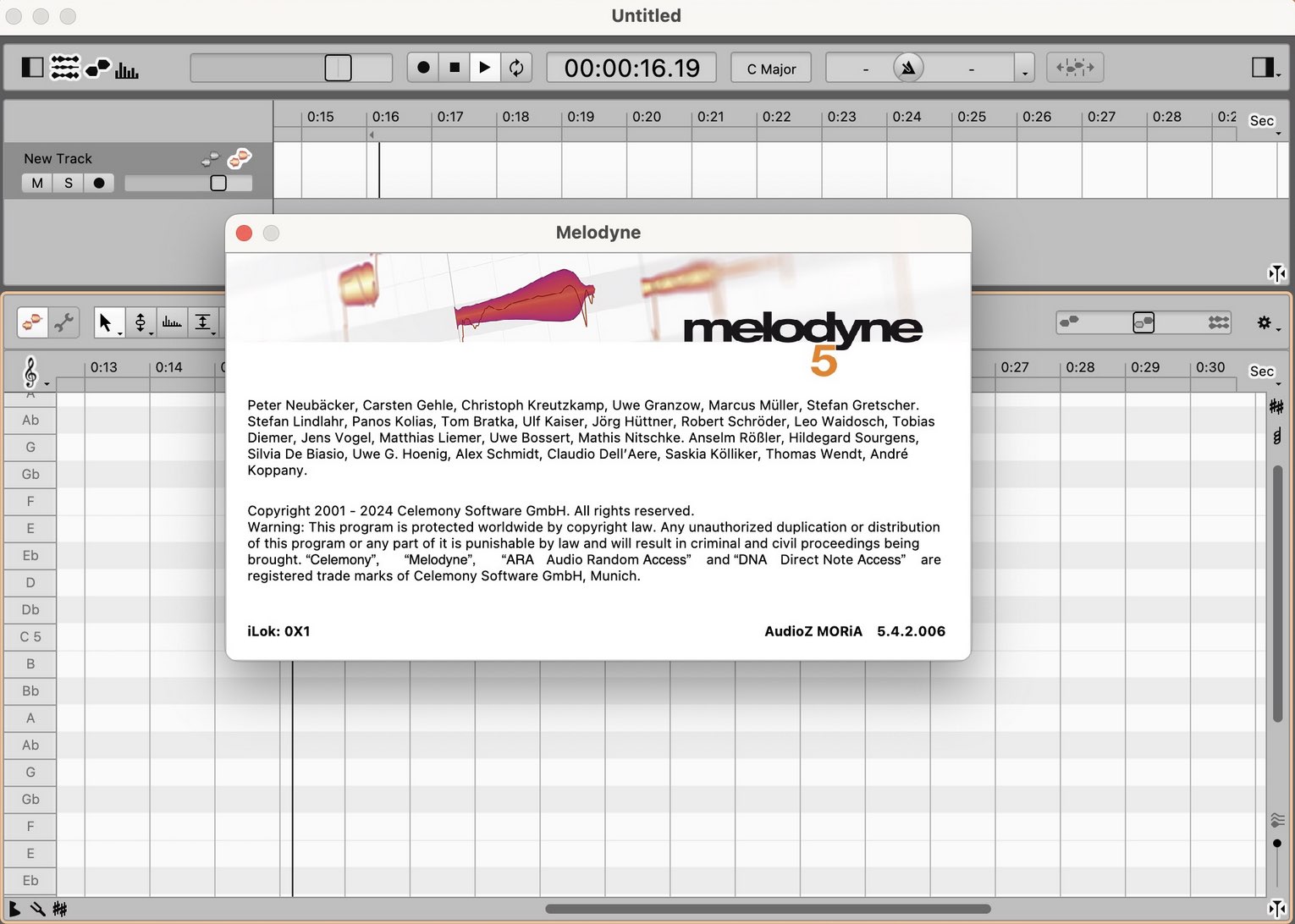Click the bottom-left play arrow icon
The width and height of the screenshot is (1295, 924).
click(x=14, y=910)
